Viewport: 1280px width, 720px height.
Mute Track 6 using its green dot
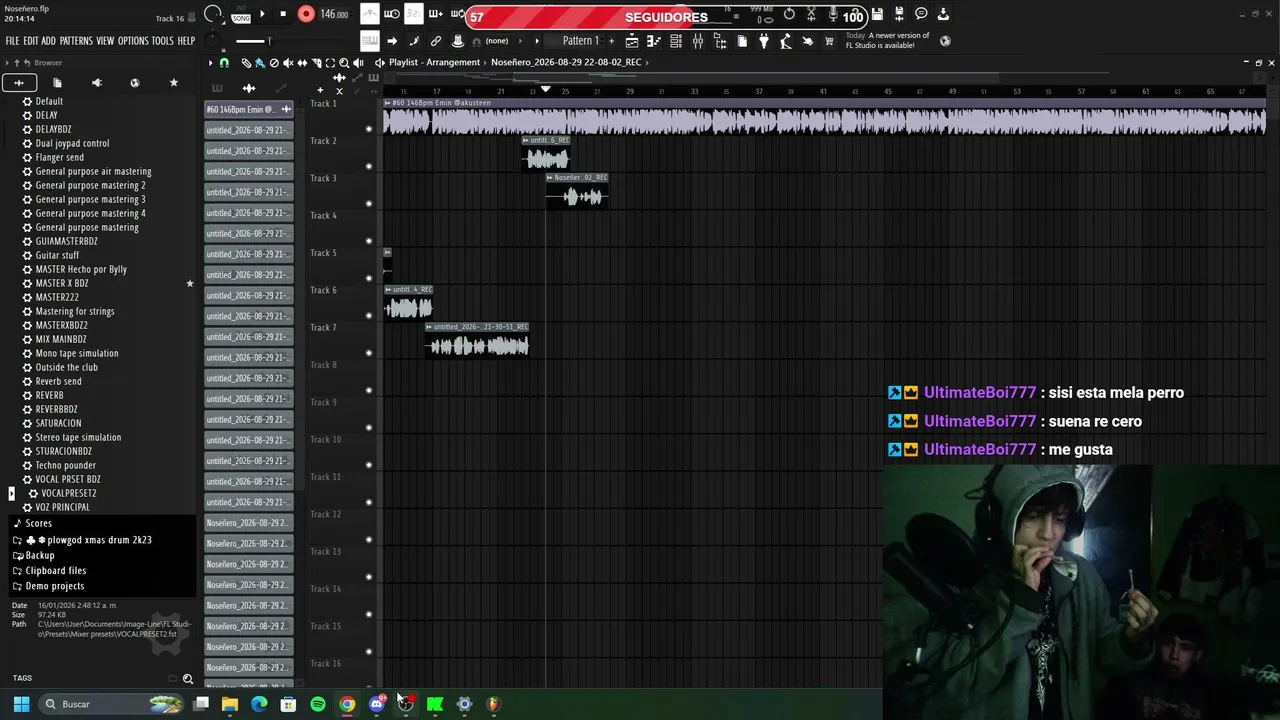coord(369,316)
